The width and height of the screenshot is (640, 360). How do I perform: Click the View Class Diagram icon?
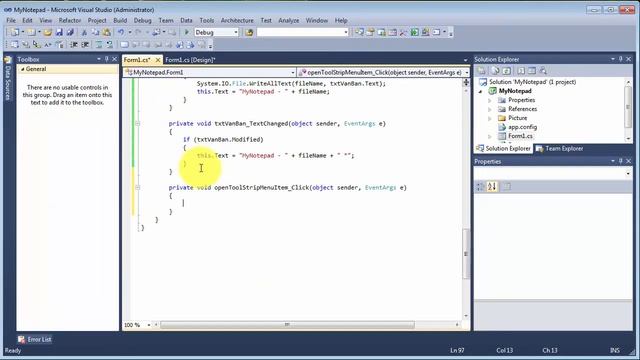point(543,71)
